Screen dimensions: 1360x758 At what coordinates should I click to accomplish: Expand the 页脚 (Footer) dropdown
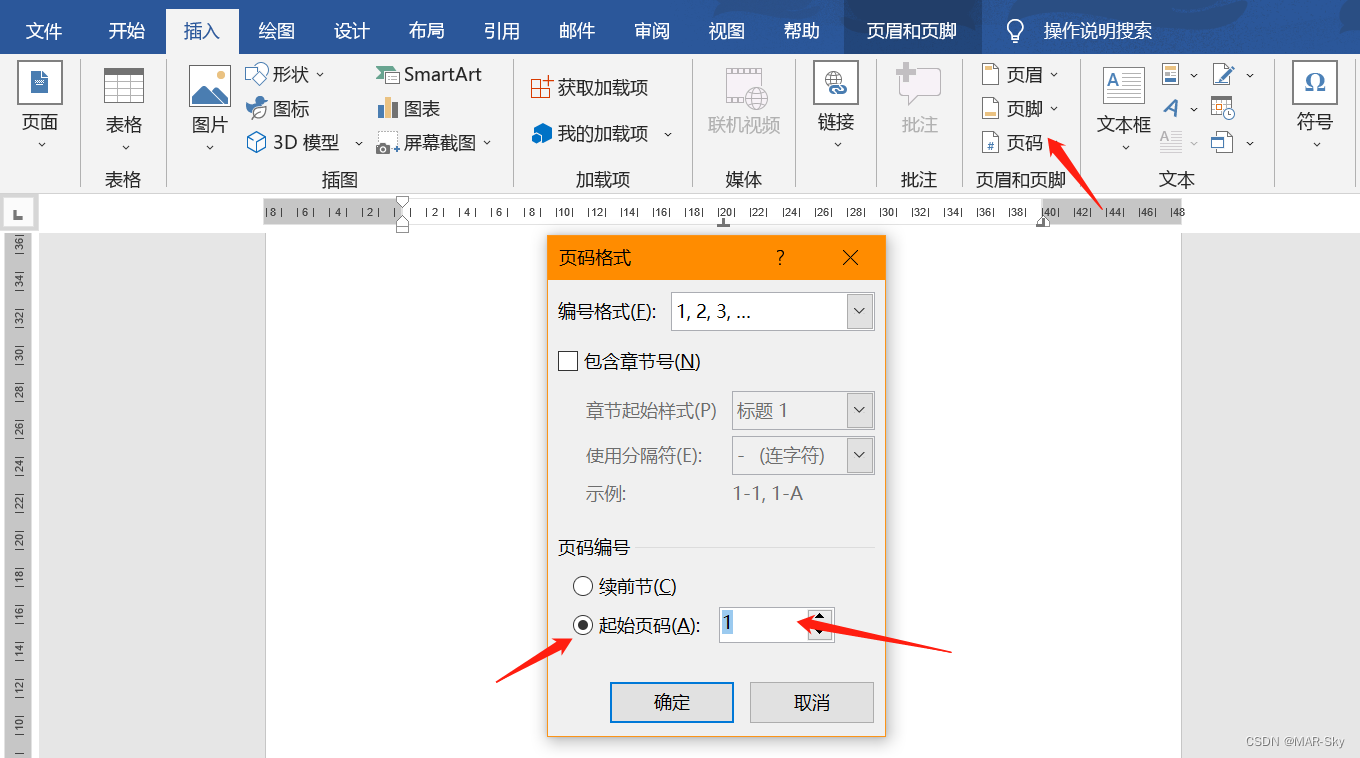pos(1054,109)
